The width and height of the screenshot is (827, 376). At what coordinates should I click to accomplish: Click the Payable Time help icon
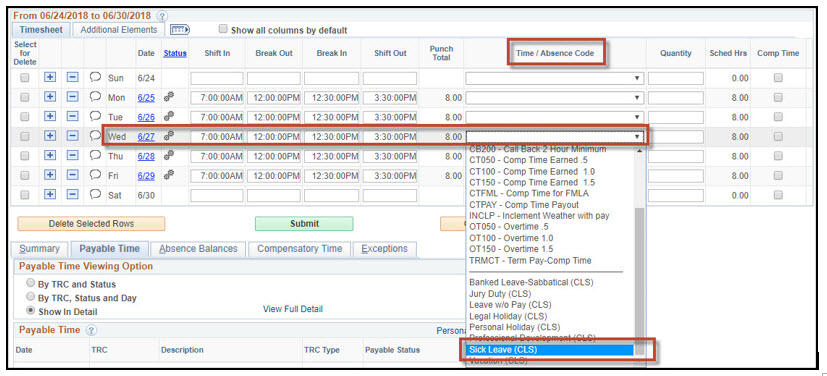91,330
